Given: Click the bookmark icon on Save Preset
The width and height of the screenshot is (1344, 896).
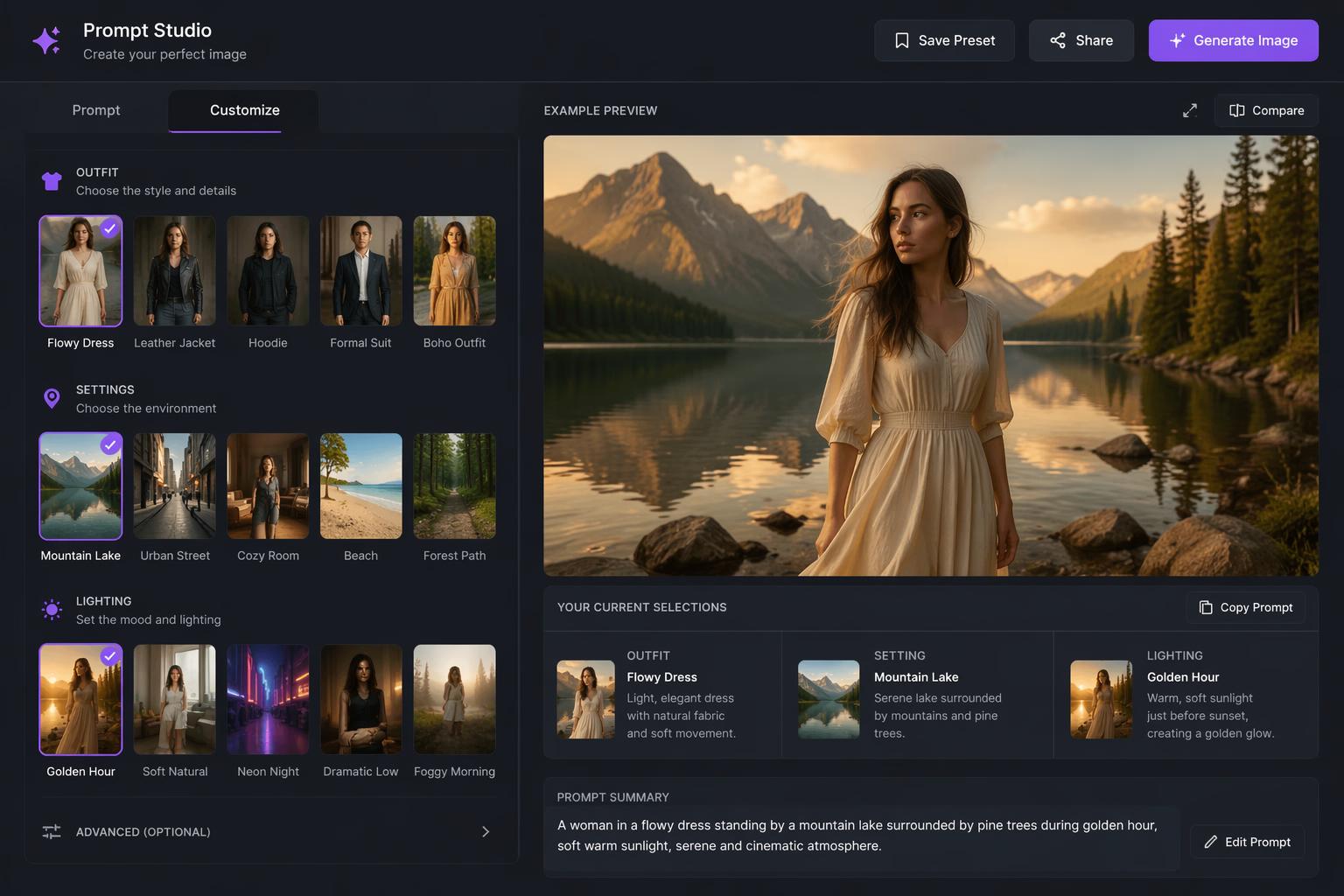Looking at the screenshot, I should [x=901, y=40].
